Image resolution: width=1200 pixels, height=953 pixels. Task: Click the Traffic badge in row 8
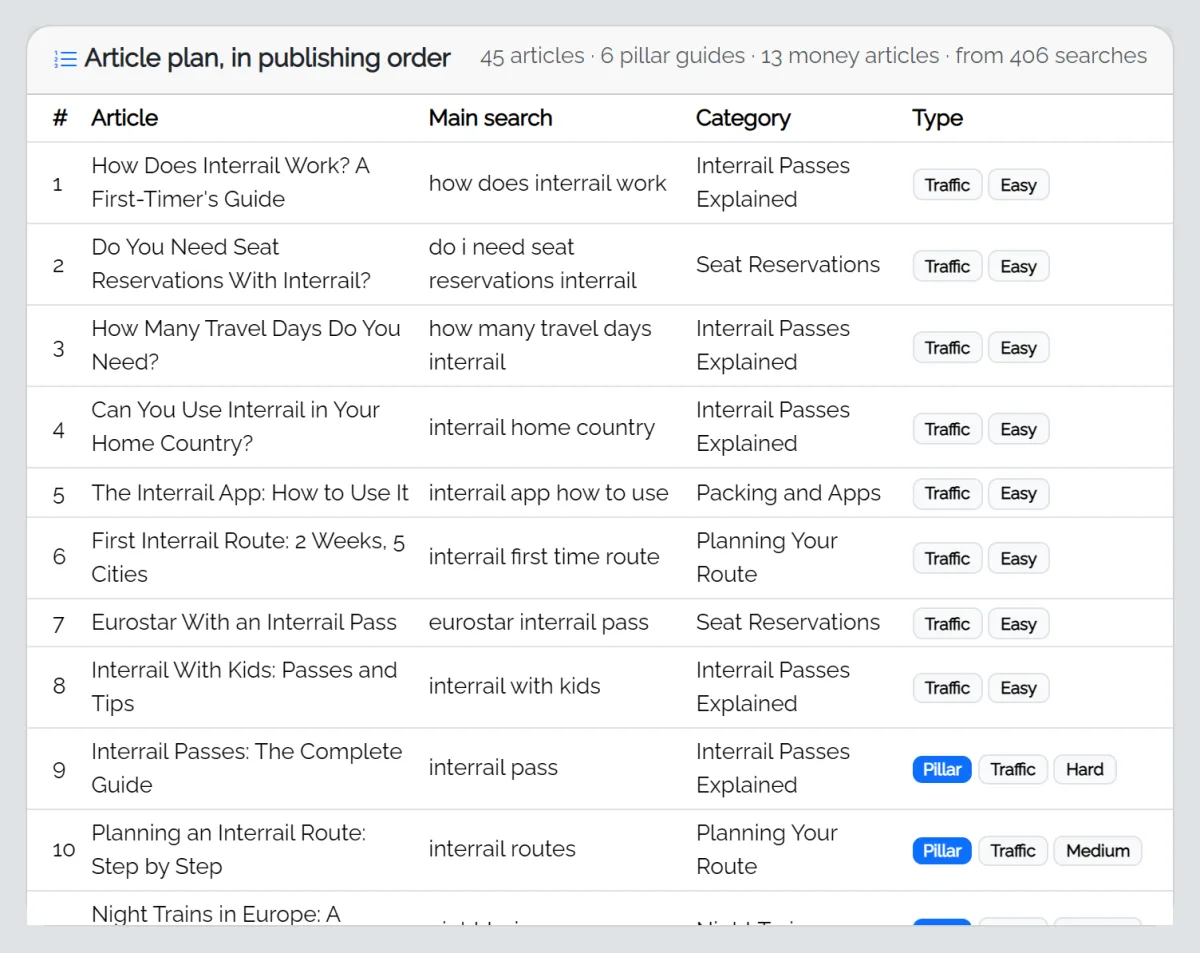tap(947, 688)
